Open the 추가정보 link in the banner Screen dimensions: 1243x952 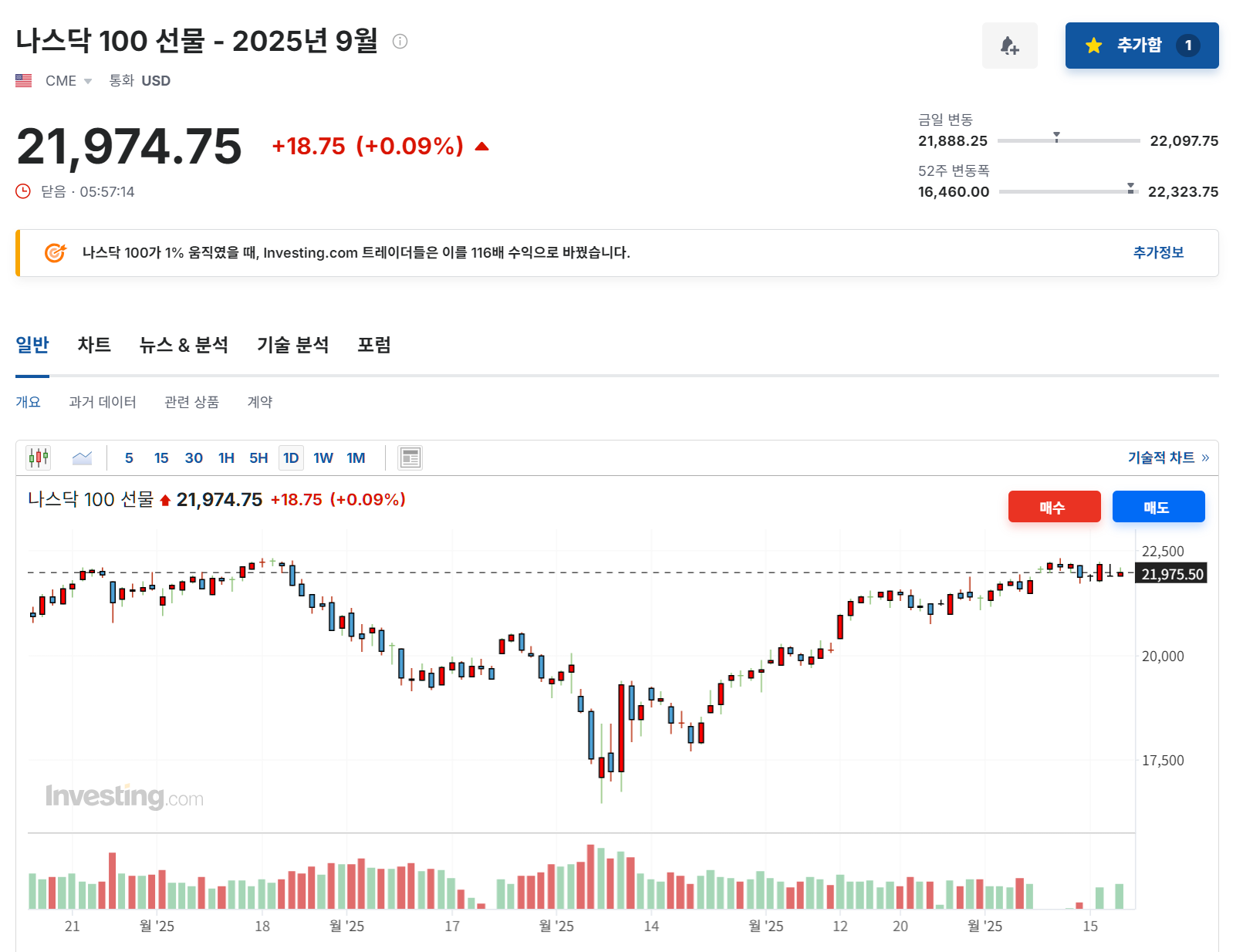[1159, 252]
